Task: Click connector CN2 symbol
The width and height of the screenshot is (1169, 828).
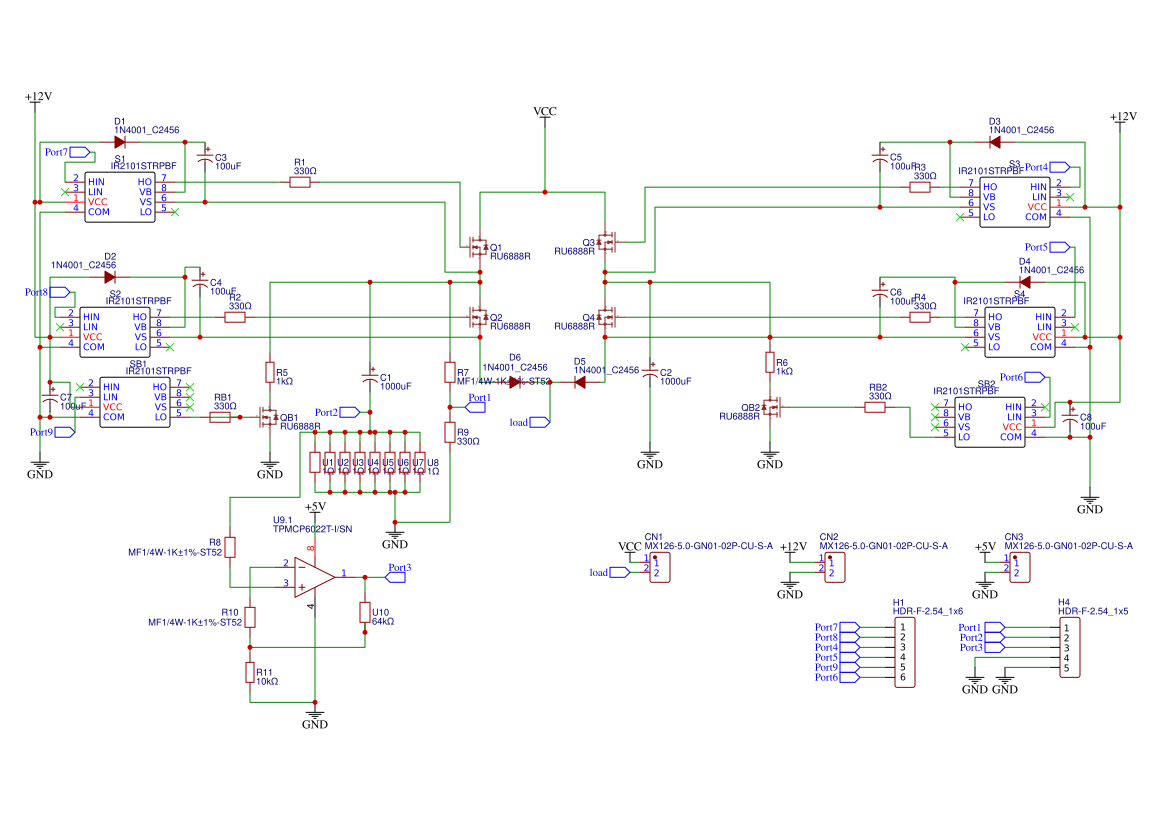Action: 834,567
